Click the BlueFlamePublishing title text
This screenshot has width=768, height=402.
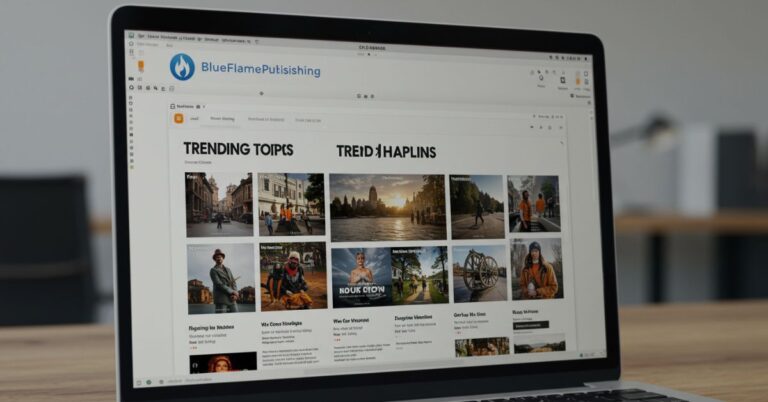[x=259, y=70]
